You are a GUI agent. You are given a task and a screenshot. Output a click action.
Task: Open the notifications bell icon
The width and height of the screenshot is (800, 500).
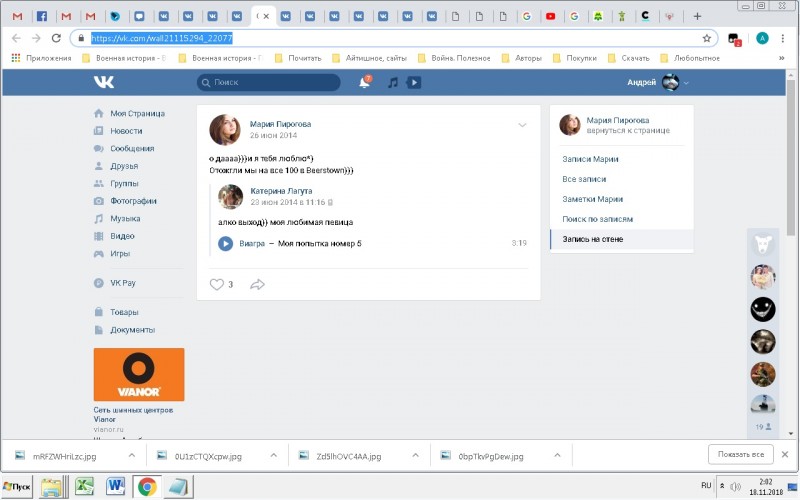click(364, 82)
